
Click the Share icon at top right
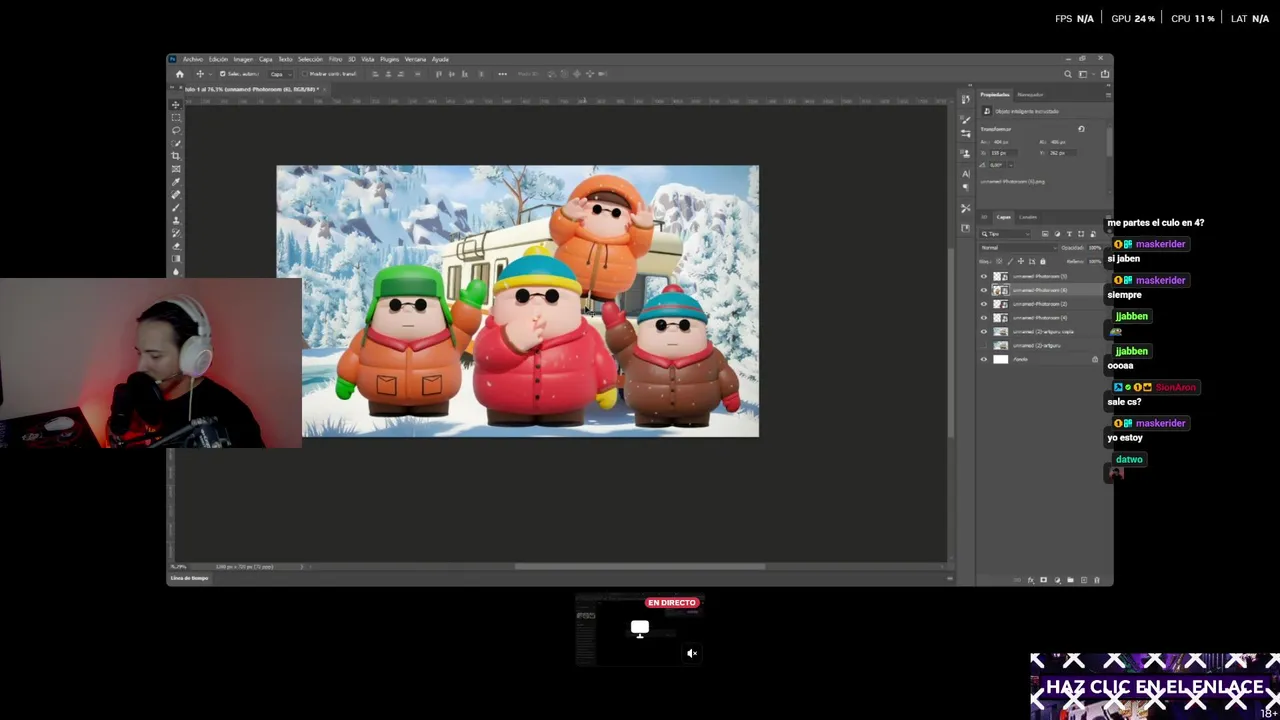(1105, 74)
